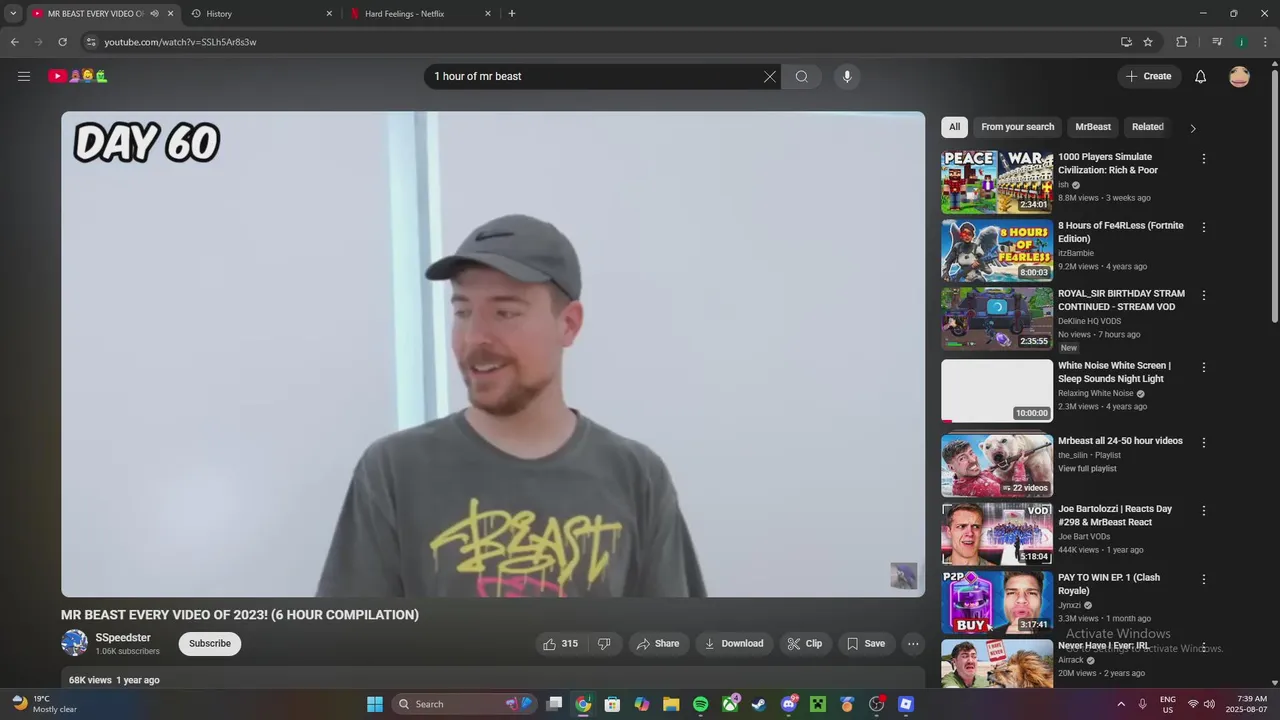Open Steam from the taskbar
The image size is (1280, 720).
coord(759,704)
